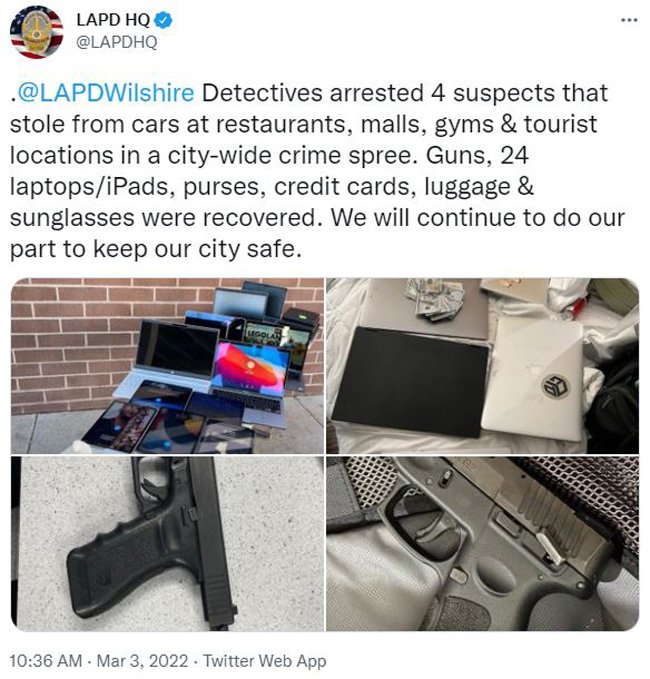The image size is (650, 679).
Task: Open the @LAPDWilshire mention link
Action: click(106, 93)
